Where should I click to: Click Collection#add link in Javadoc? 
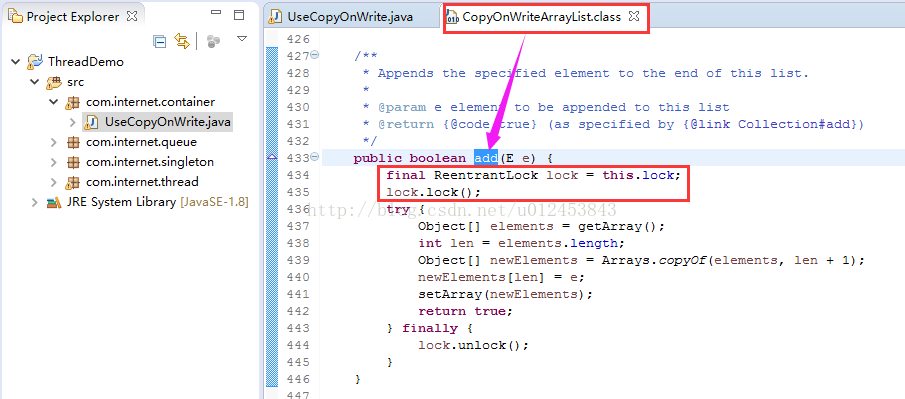798,124
